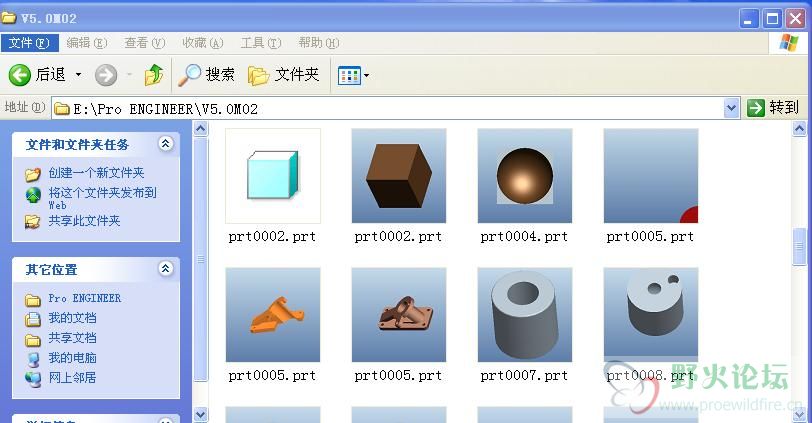Image resolution: width=812 pixels, height=423 pixels.
Task: Open the View (查看) menu
Action: [x=144, y=43]
